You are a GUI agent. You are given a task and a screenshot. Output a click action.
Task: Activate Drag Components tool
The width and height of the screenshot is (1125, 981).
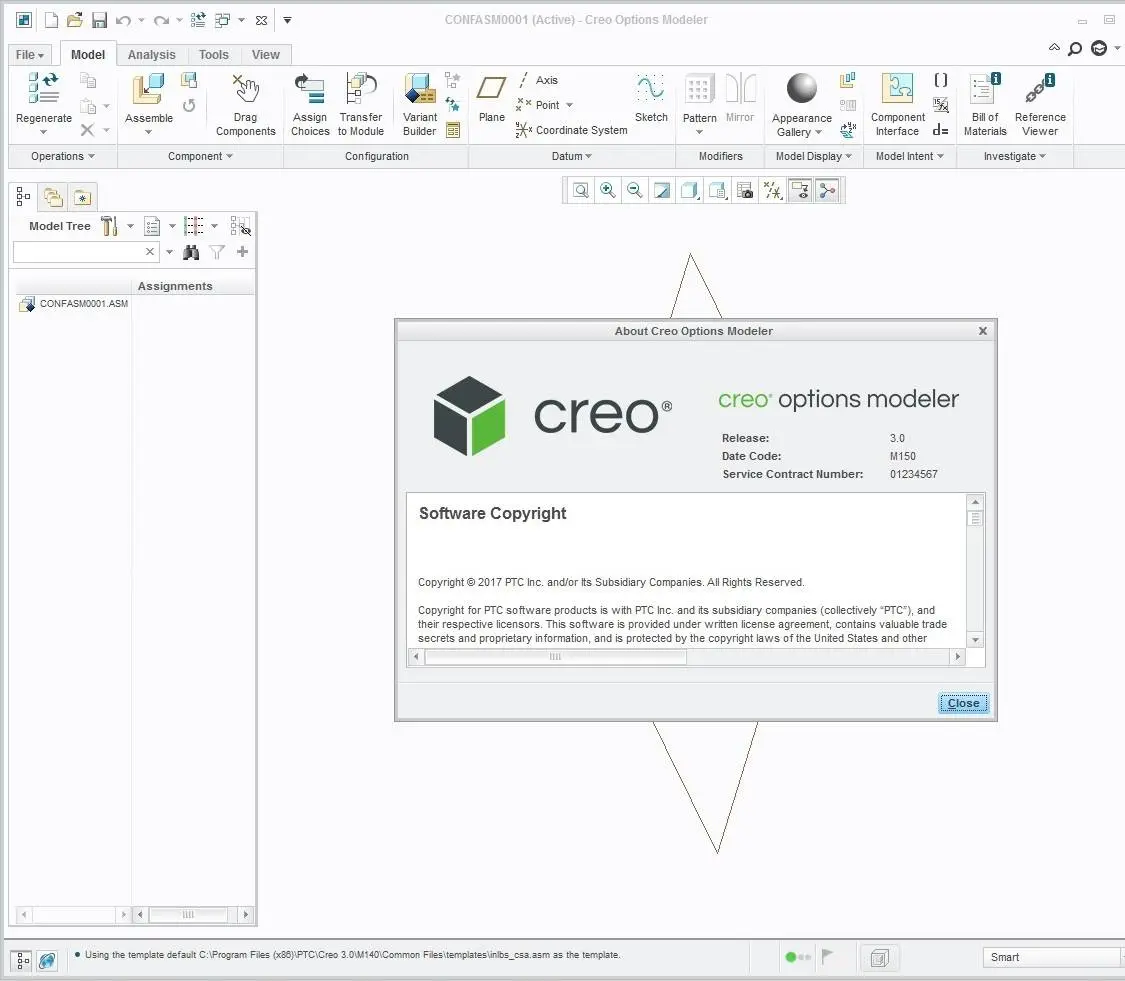click(245, 104)
